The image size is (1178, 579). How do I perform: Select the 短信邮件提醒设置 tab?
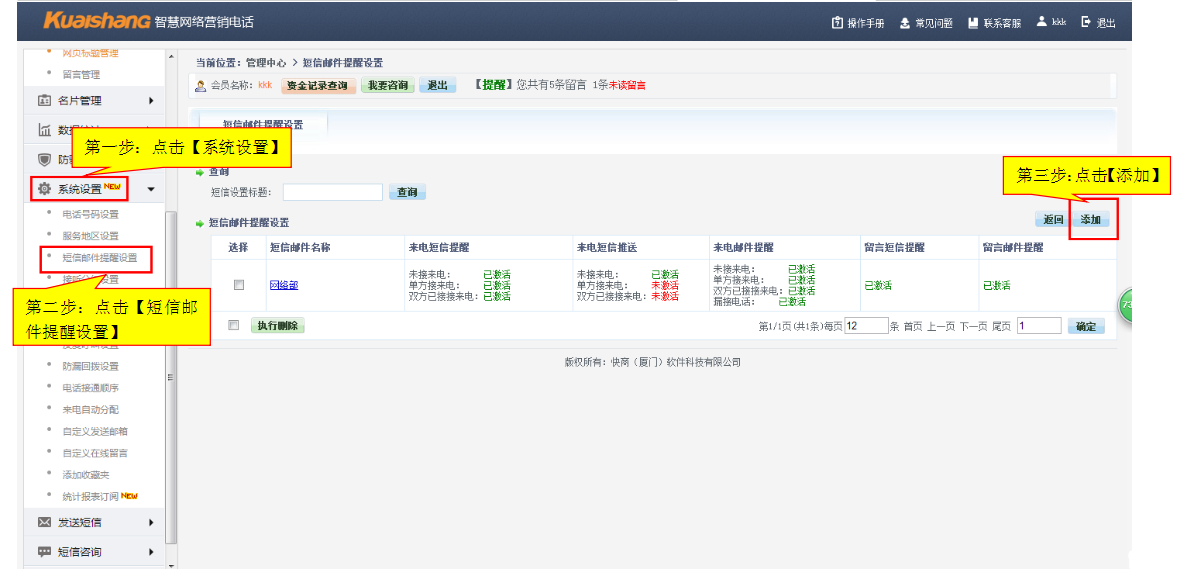tap(262, 125)
